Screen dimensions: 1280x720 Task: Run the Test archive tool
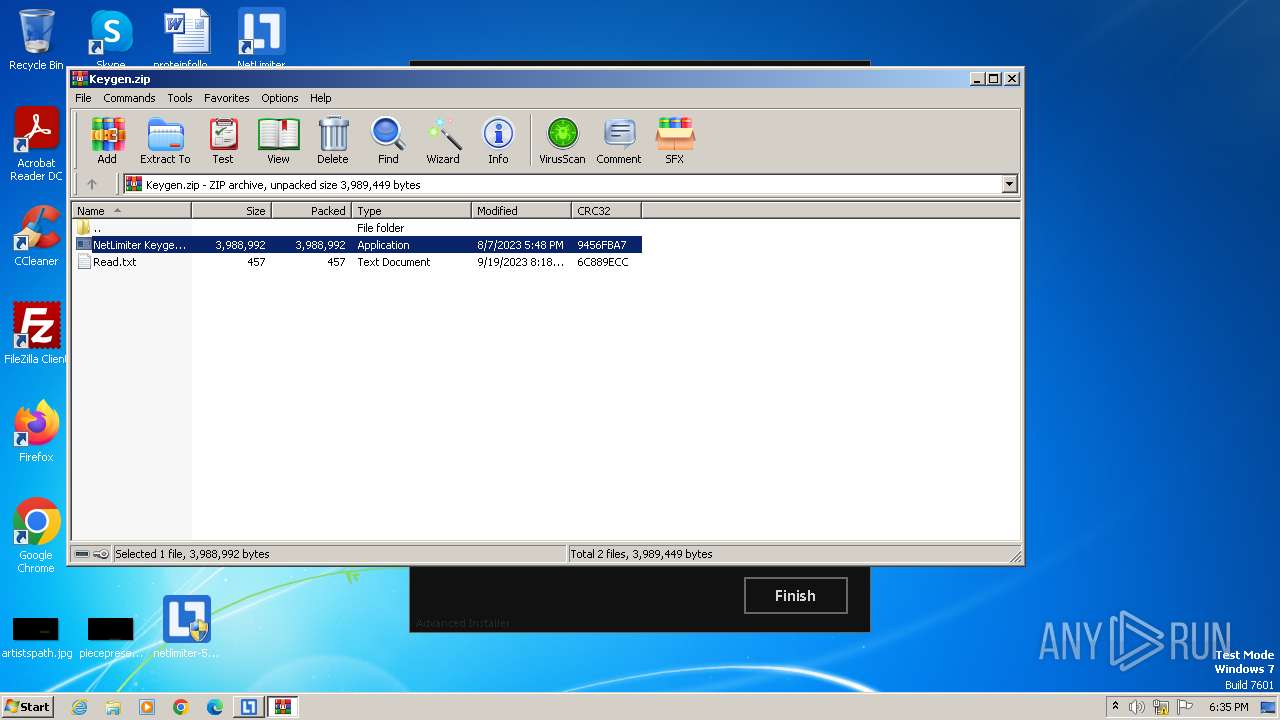223,141
